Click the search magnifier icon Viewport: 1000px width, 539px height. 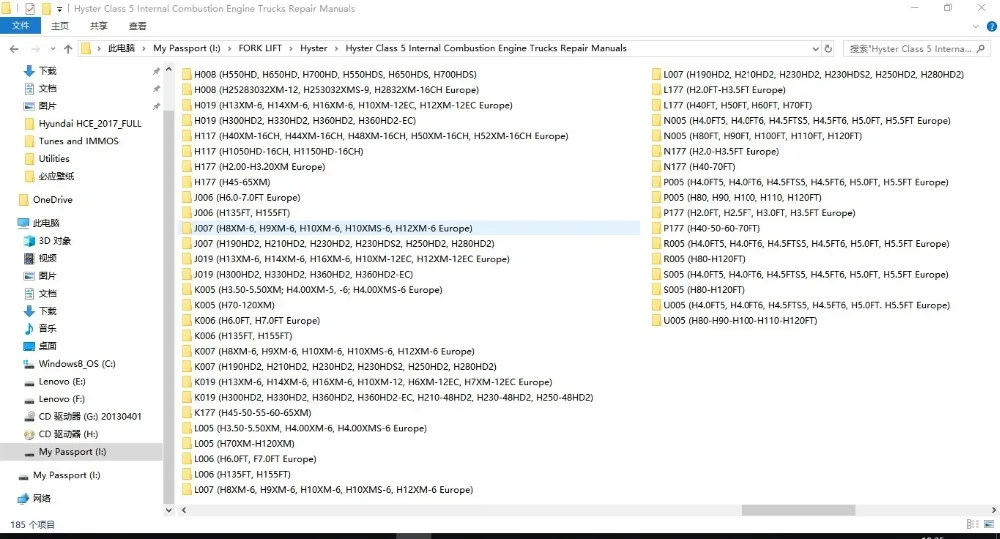980,48
